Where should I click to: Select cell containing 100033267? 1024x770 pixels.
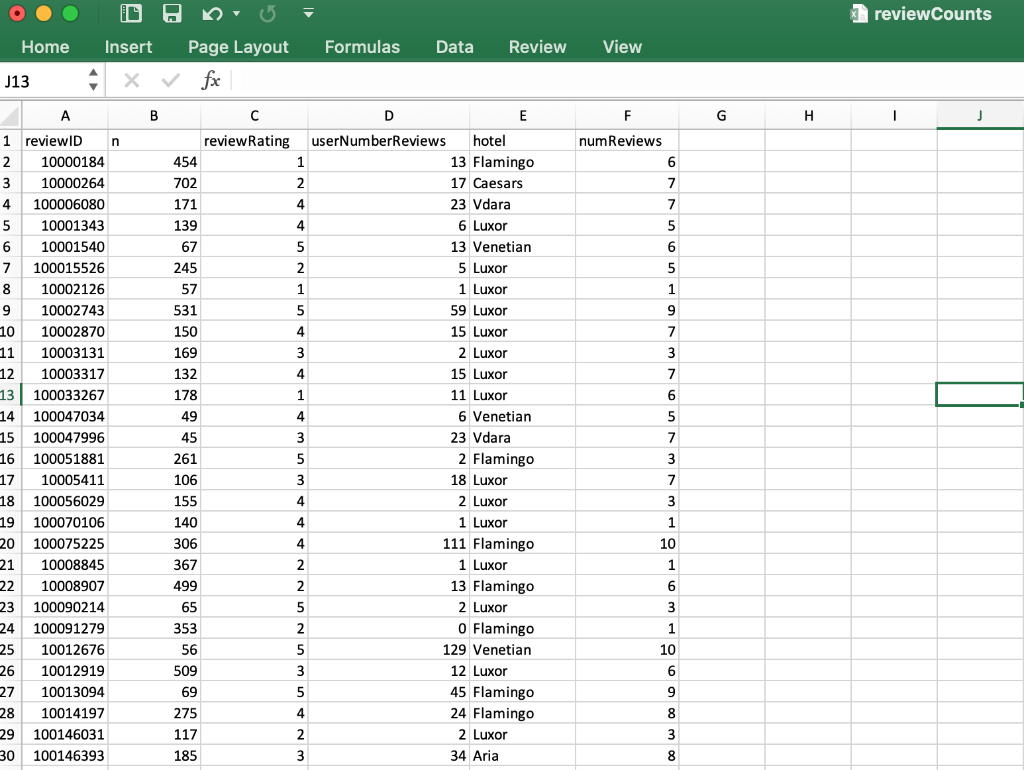click(x=65, y=395)
